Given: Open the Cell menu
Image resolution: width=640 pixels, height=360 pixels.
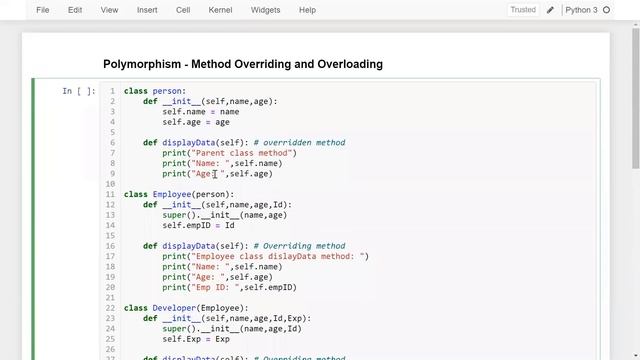Looking at the screenshot, I should [183, 10].
